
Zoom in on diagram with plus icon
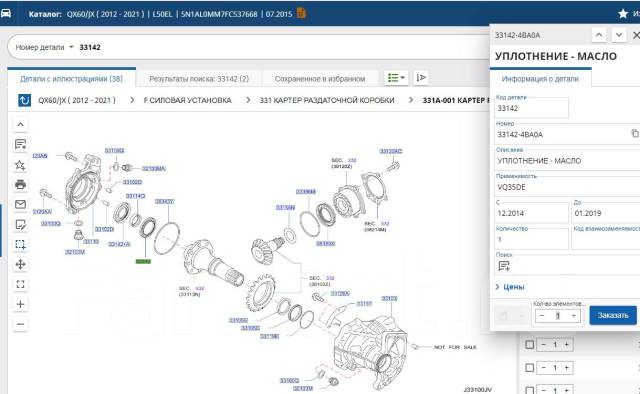(20, 304)
